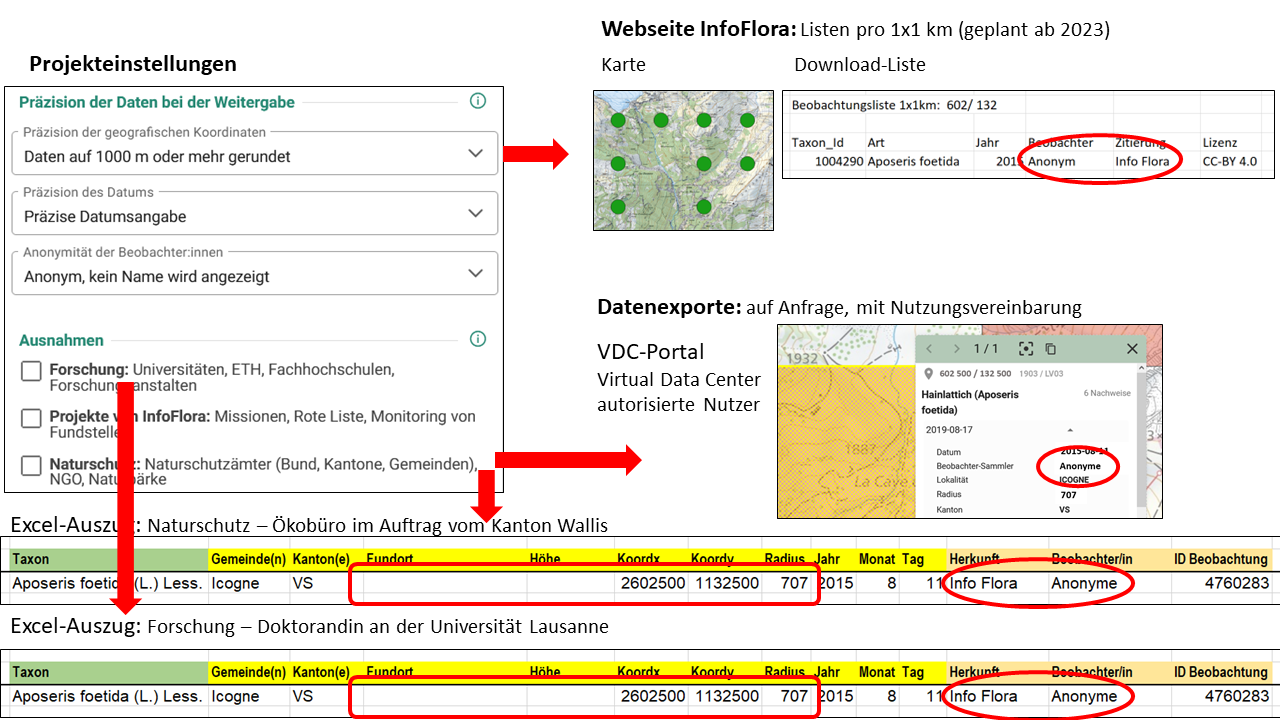Open the Präzision des Datums dropdown
This screenshot has height=720, width=1280.
255,214
